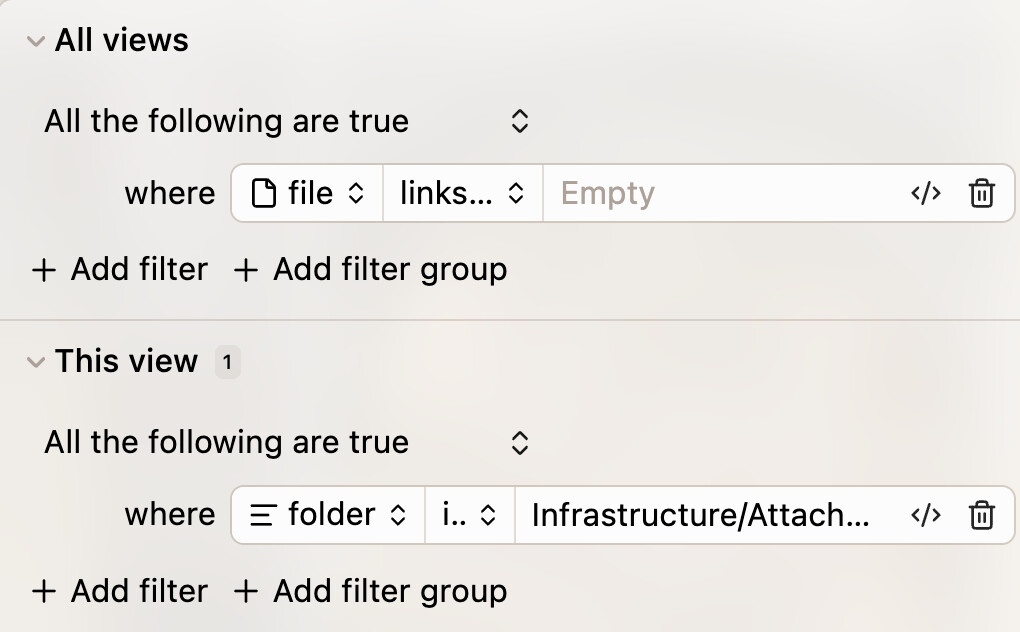Click plus icon beside This view Add filter group

point(245,591)
